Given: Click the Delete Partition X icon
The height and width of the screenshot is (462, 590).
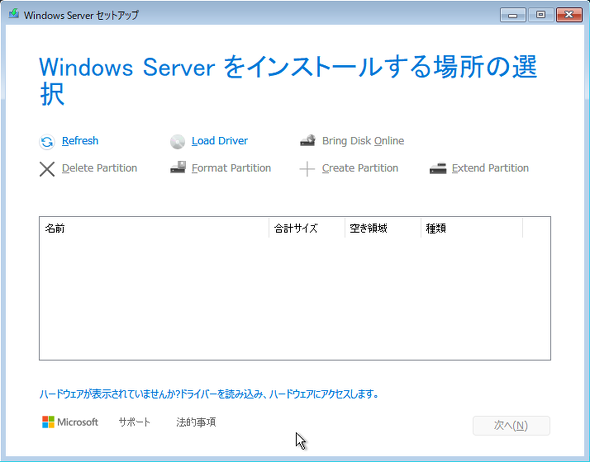Looking at the screenshot, I should [x=47, y=169].
